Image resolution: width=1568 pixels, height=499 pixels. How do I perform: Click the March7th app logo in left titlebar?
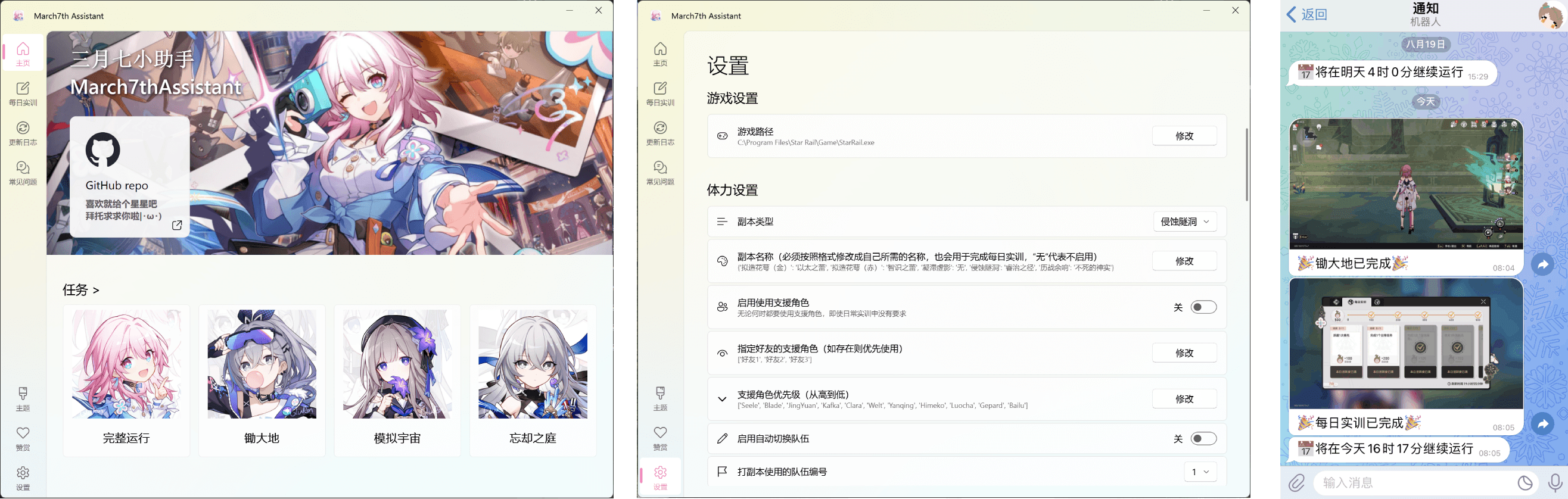point(18,16)
